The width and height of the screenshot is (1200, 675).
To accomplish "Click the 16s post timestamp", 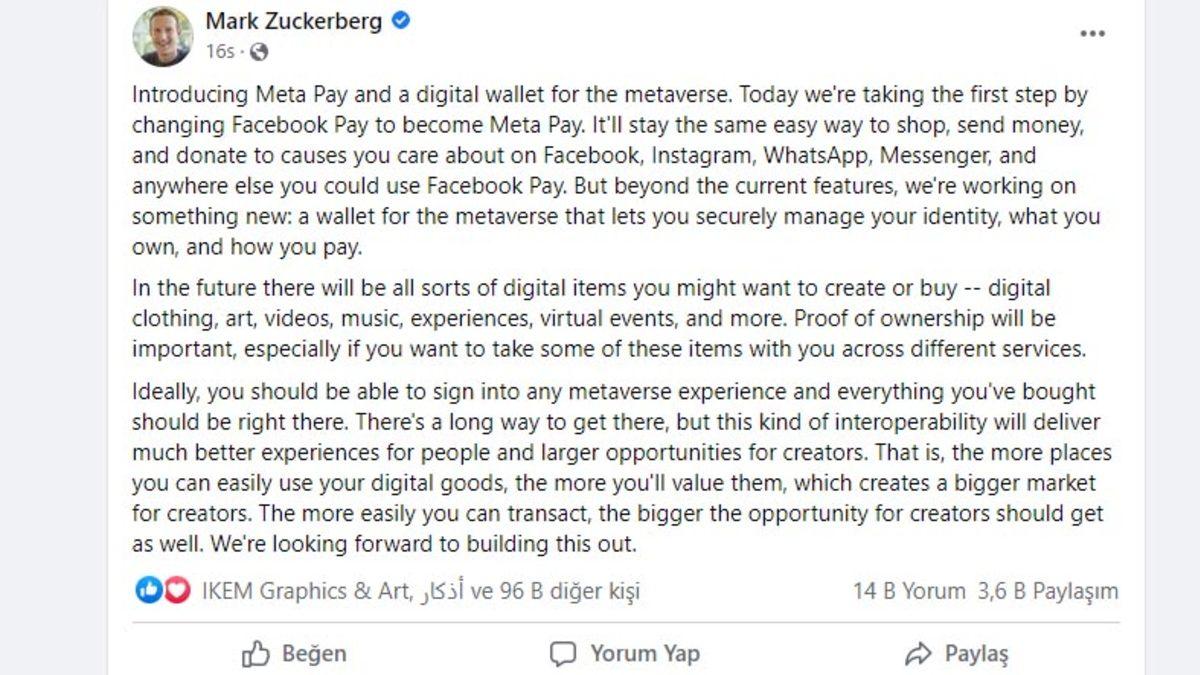I will click(x=221, y=50).
